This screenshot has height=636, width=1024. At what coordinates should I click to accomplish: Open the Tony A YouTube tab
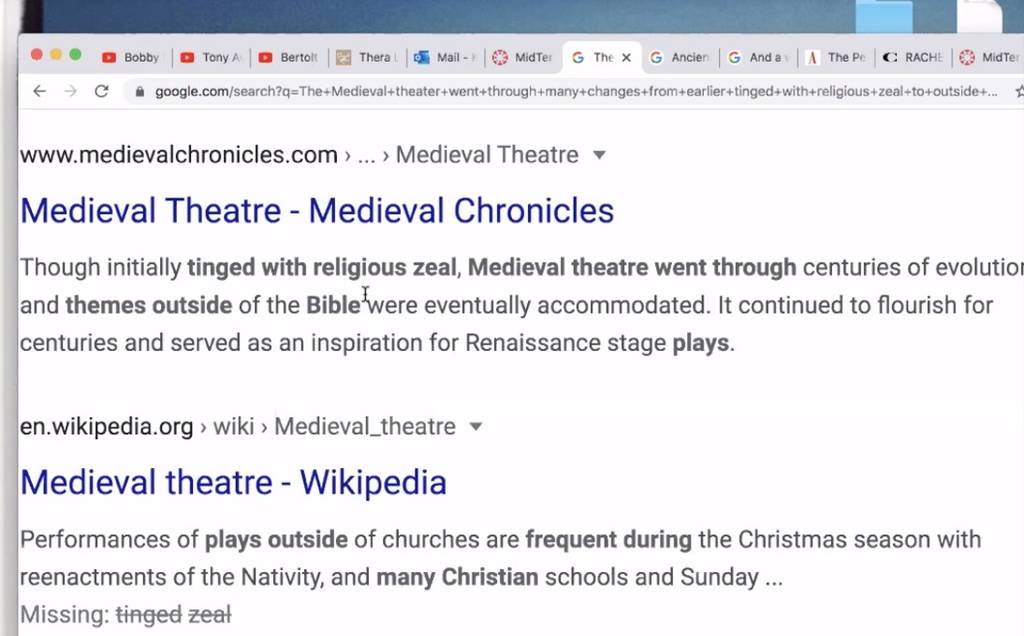point(211,57)
